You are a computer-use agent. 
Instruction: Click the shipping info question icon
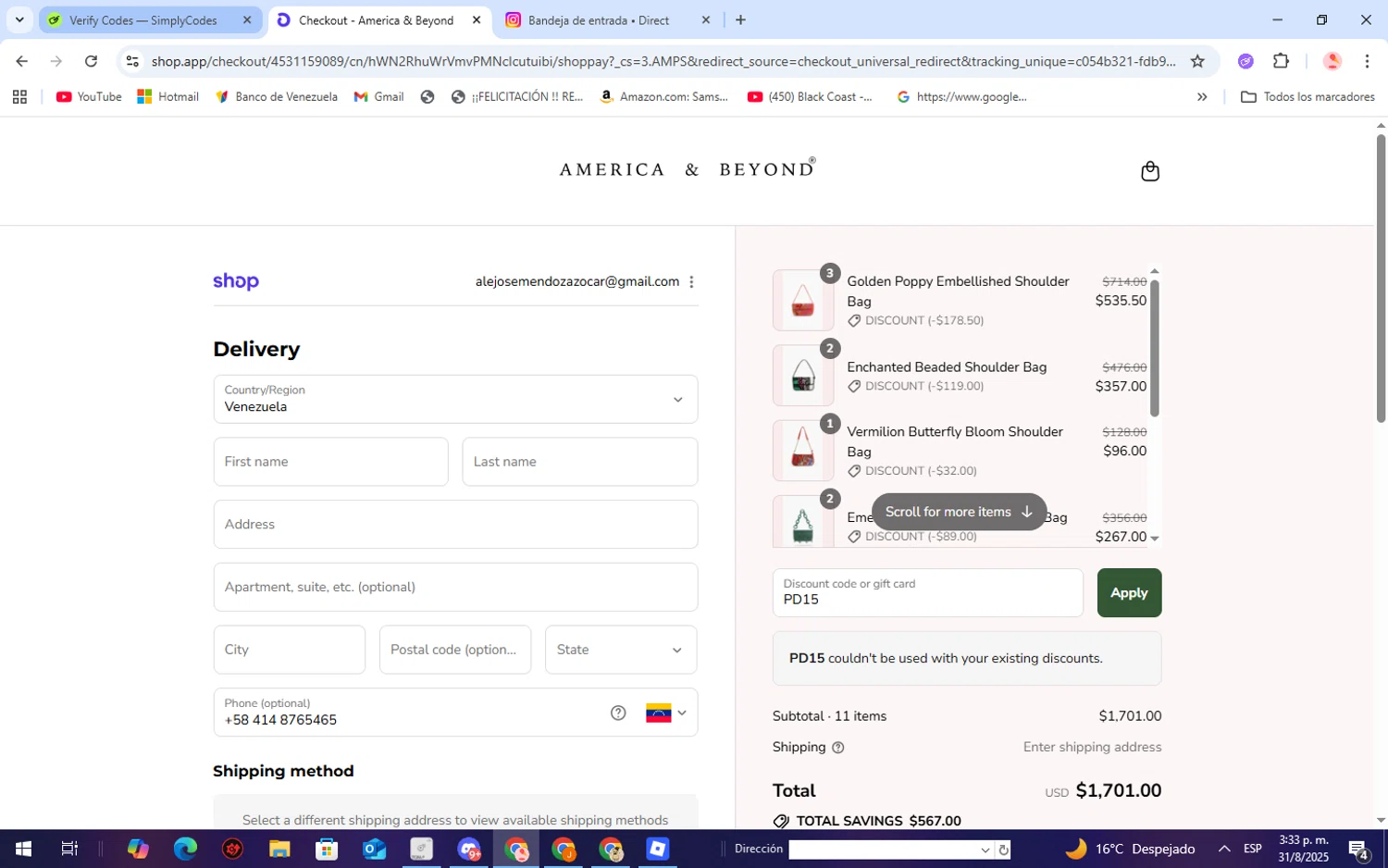click(x=838, y=748)
